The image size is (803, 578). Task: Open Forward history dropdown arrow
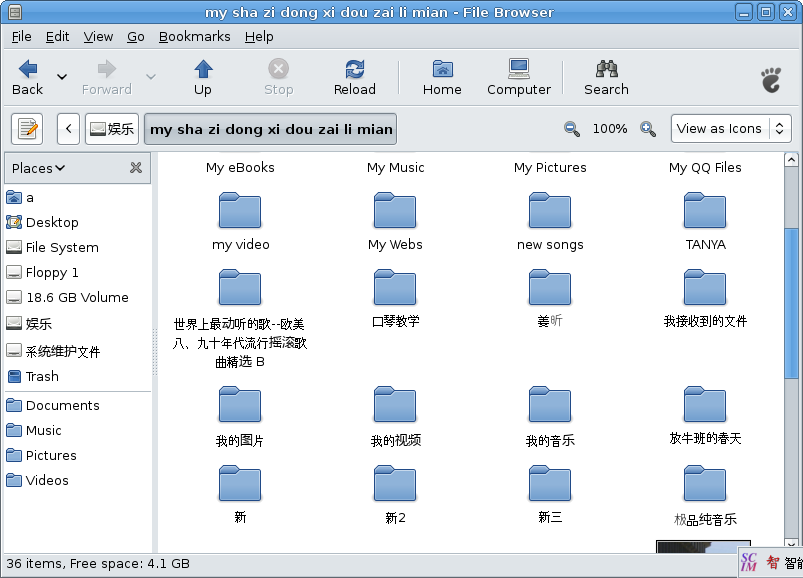click(x=151, y=77)
